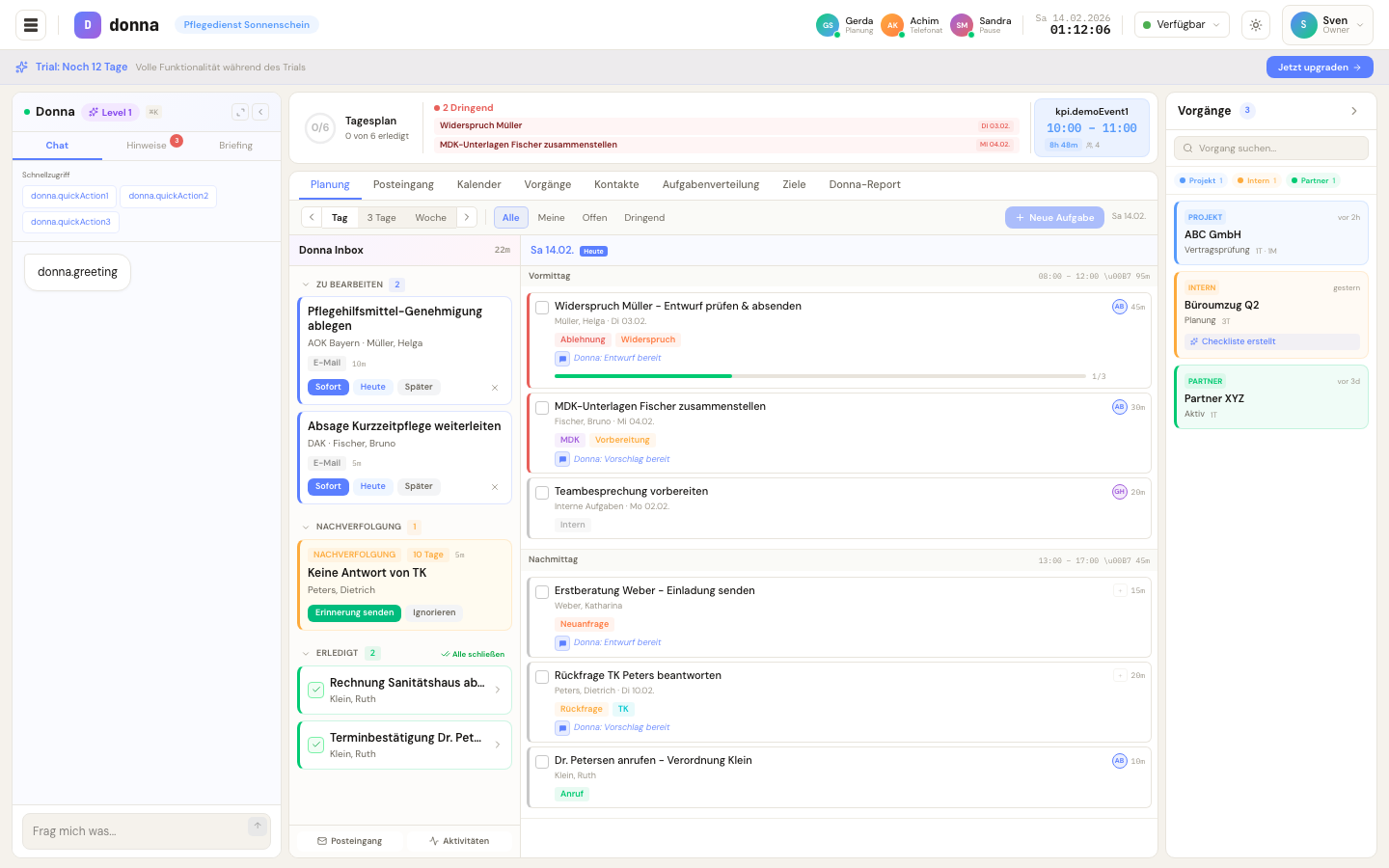Click the 'Frag mich was...' input field

tap(135, 830)
